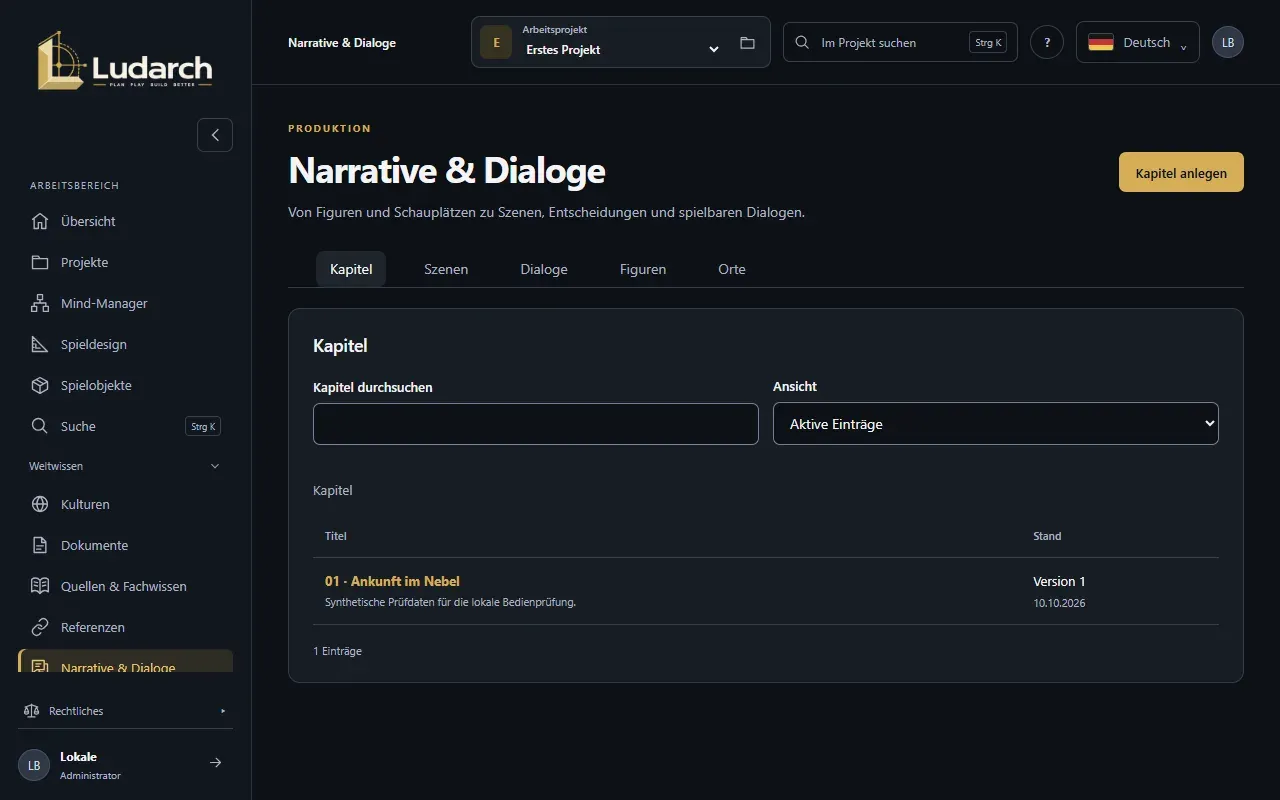Image resolution: width=1280 pixels, height=800 pixels.
Task: Click the Strg K badge beside Suche
Action: [203, 426]
